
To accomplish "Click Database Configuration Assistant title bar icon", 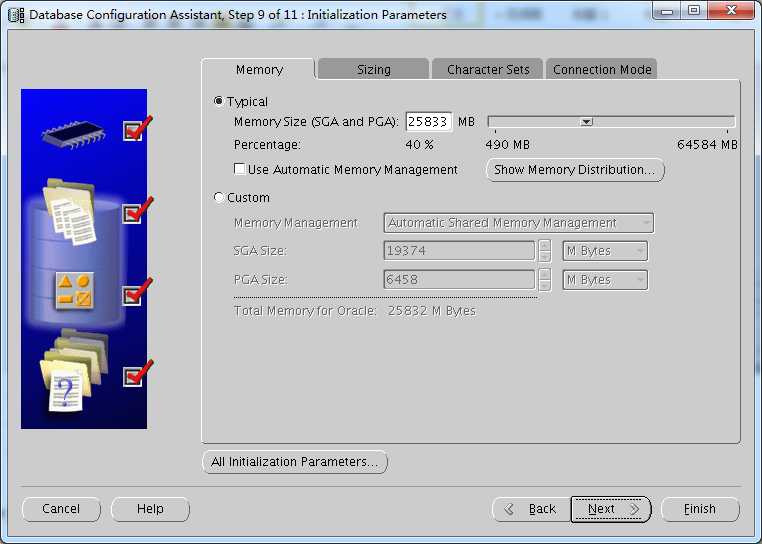I will [x=16, y=15].
